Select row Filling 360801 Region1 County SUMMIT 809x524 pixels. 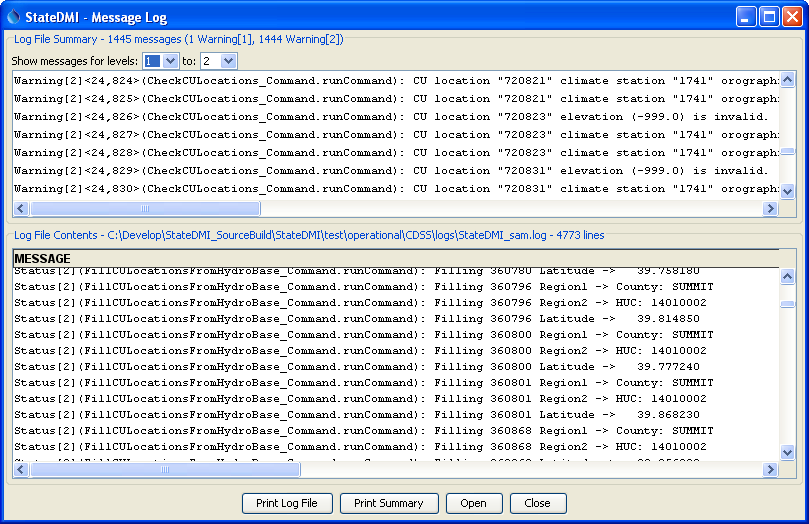(x=396, y=383)
